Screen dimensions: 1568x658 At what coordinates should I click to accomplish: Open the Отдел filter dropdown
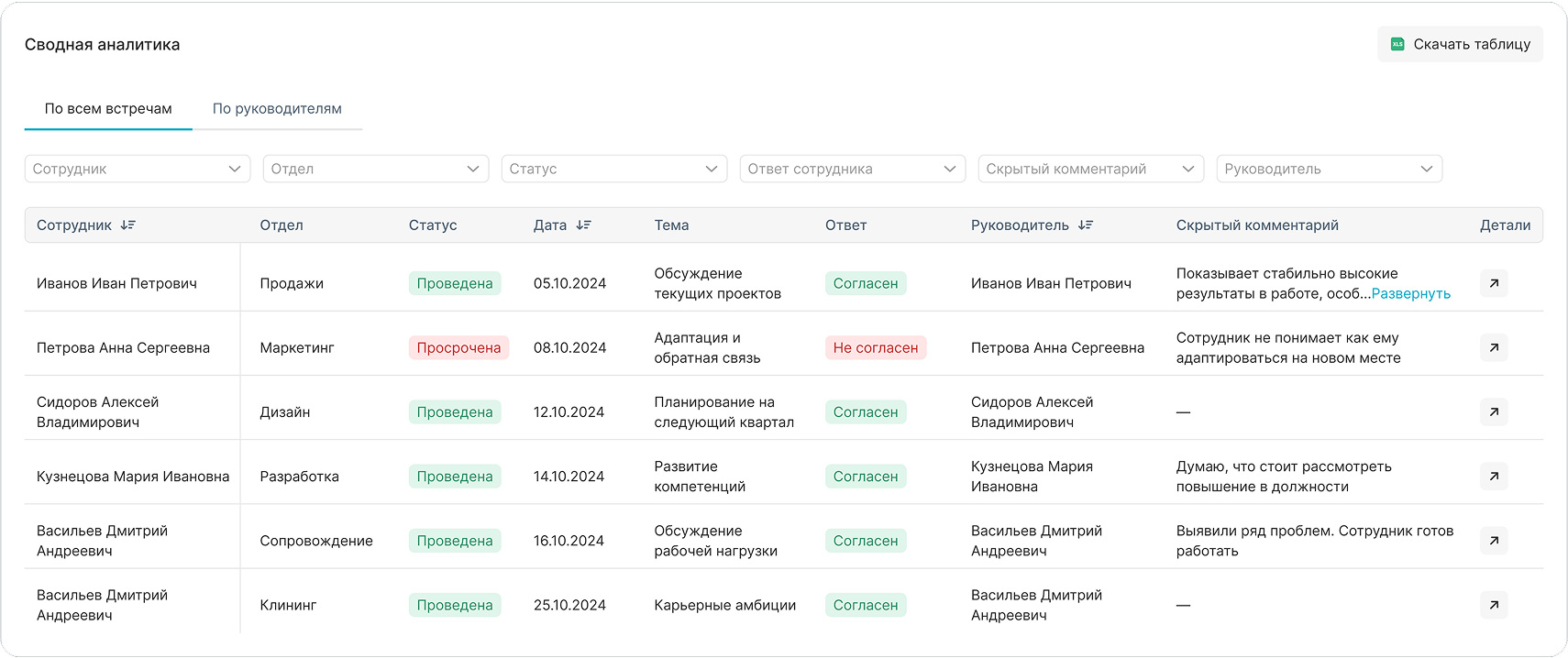point(376,169)
